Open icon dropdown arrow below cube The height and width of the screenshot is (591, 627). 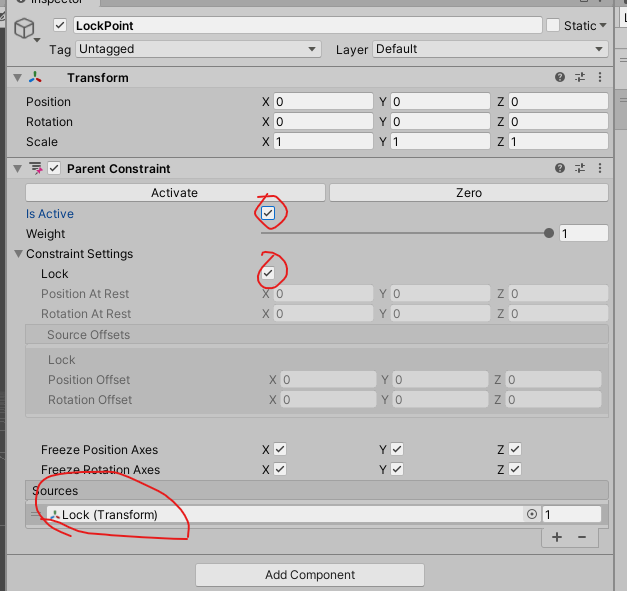[37, 40]
